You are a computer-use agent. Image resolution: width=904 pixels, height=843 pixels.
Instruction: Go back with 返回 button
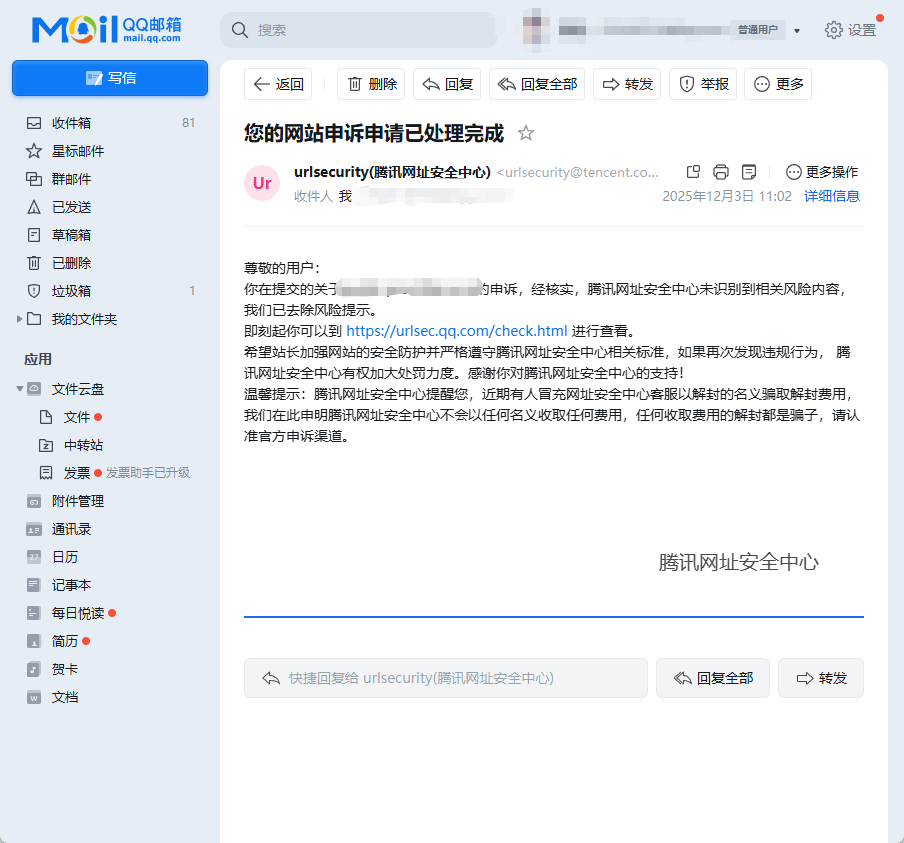coord(278,84)
